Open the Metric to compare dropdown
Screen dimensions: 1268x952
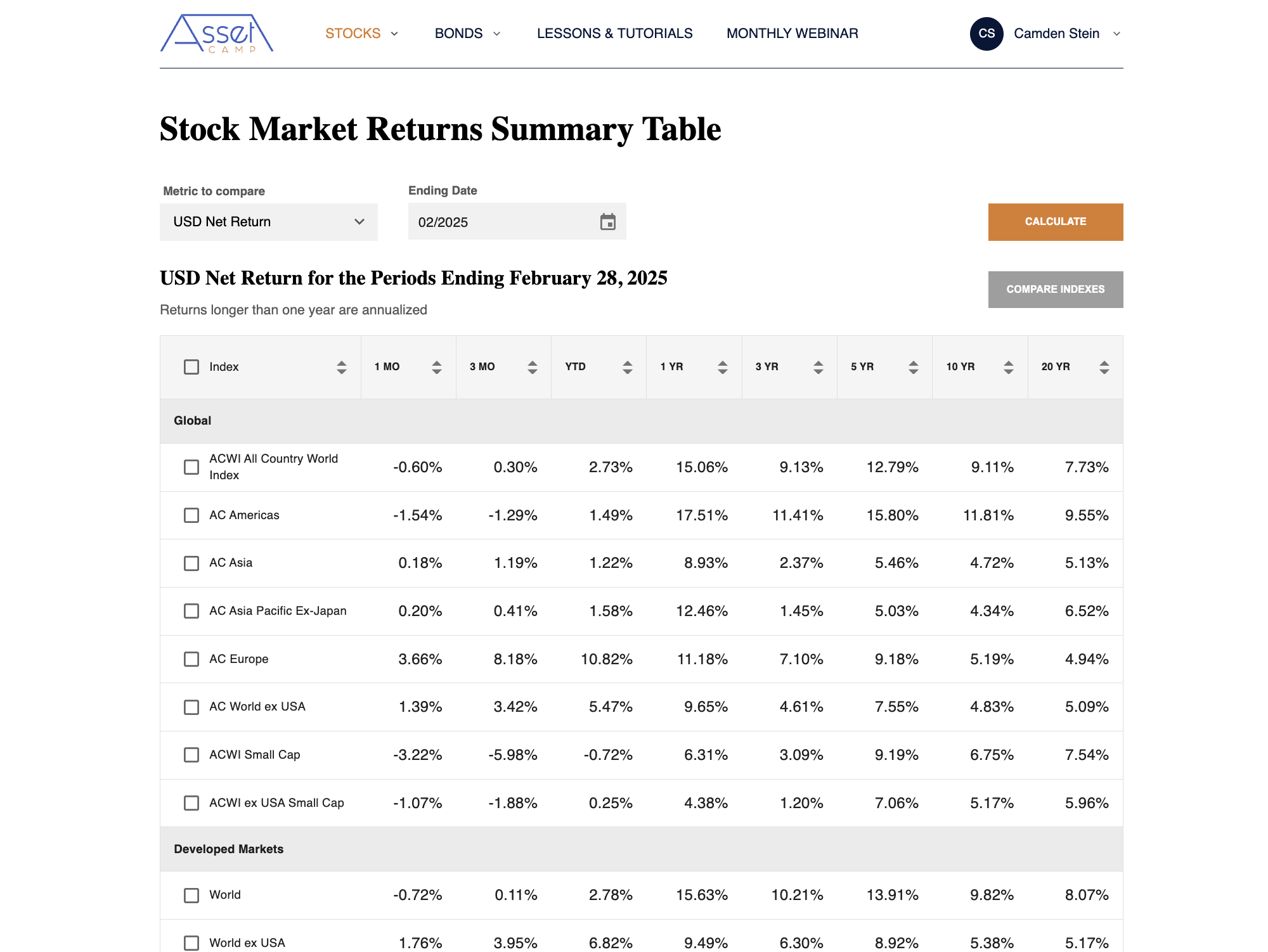click(269, 222)
